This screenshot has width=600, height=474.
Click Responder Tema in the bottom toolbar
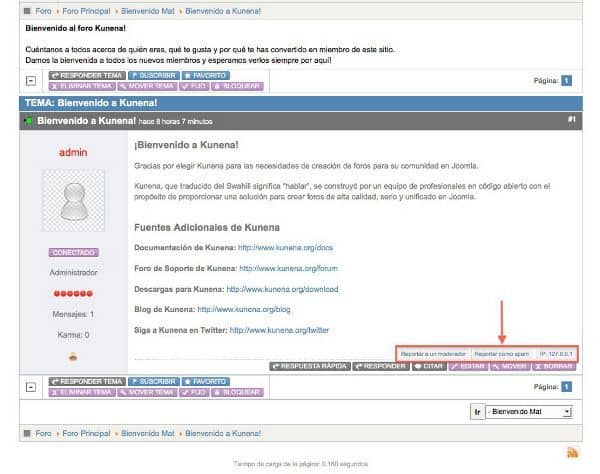coord(87,381)
